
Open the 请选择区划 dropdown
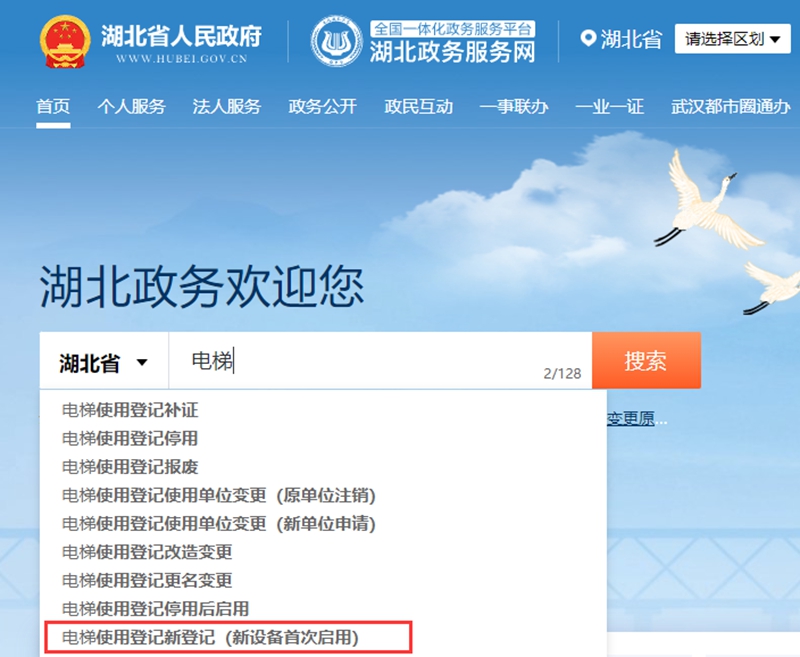pos(733,39)
